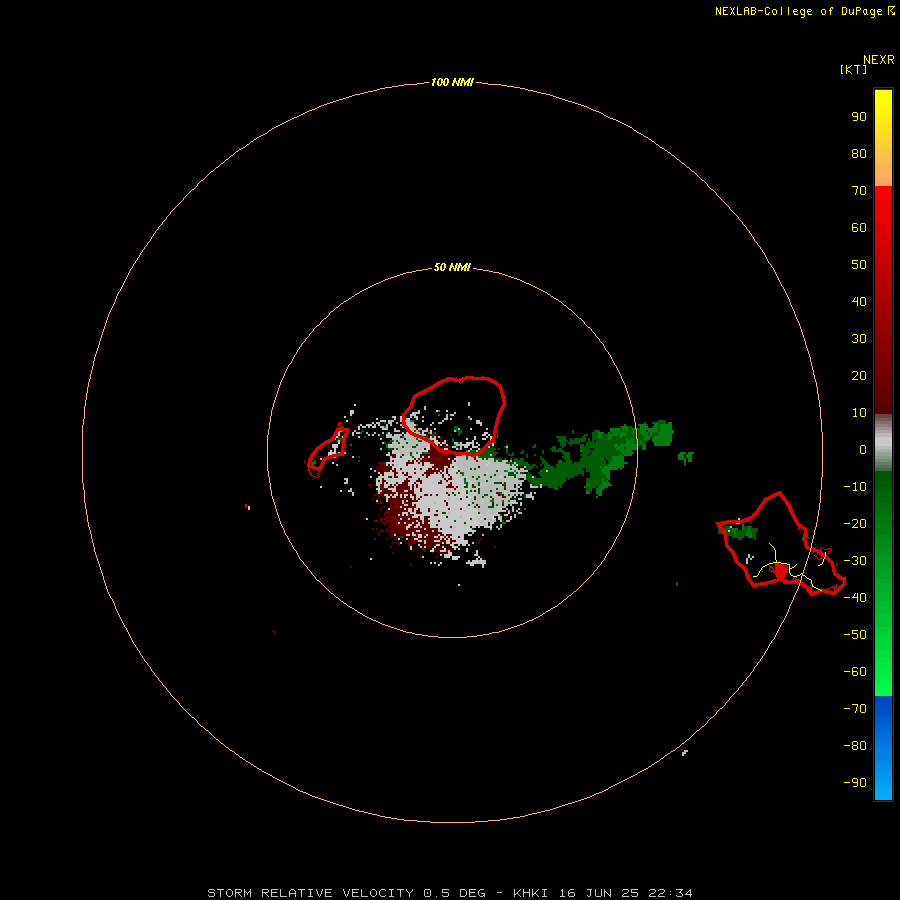Click the 50 tick label on the scale

click(859, 265)
